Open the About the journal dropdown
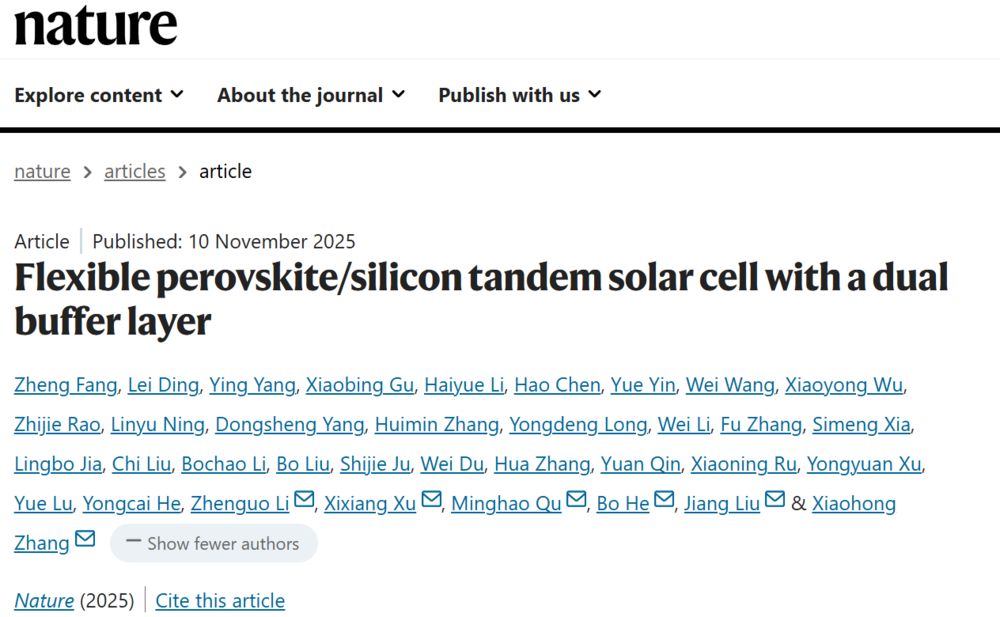 311,95
